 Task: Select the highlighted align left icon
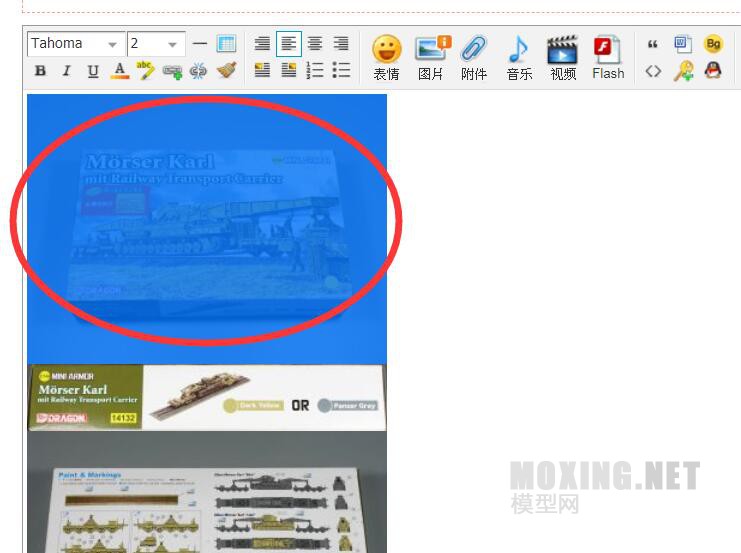pos(289,43)
